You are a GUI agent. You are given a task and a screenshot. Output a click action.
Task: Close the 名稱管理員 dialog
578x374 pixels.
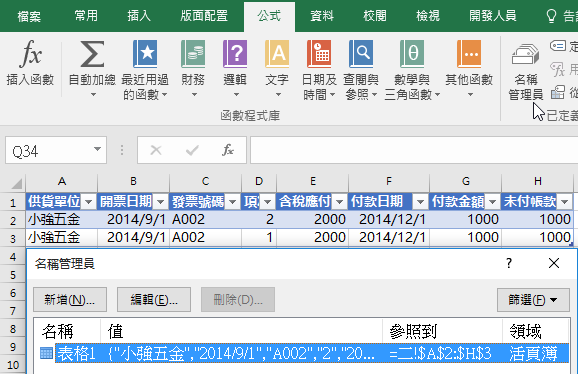tap(554, 263)
